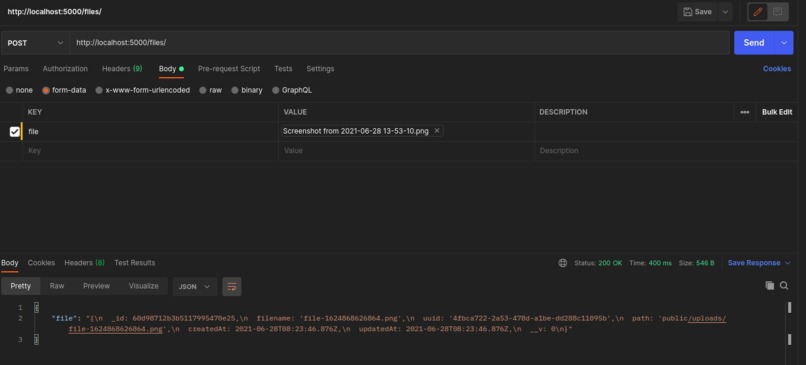Click the empty Value placeholder field
Viewport: 806px width, 365px height.
click(406, 151)
